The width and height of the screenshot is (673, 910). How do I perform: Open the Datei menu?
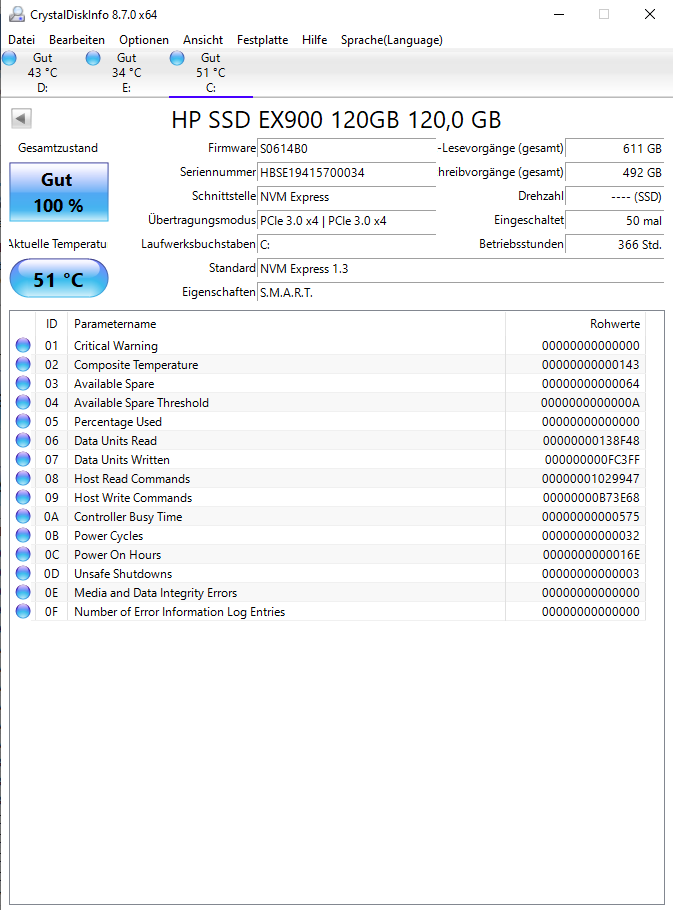tap(21, 39)
